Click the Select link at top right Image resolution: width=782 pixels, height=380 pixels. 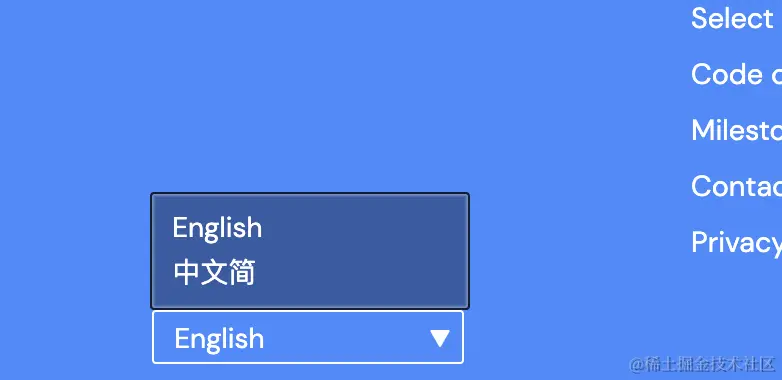coord(732,18)
